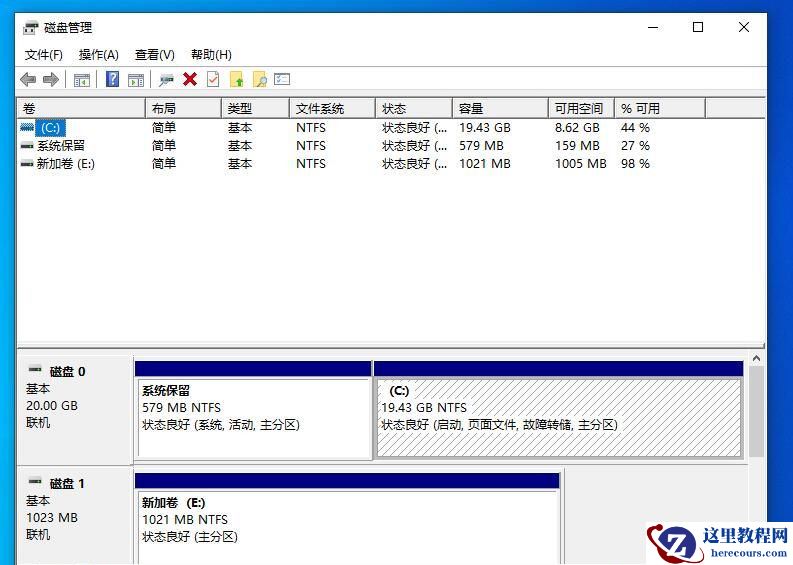Sort by the 可用空间 column header

click(582, 108)
